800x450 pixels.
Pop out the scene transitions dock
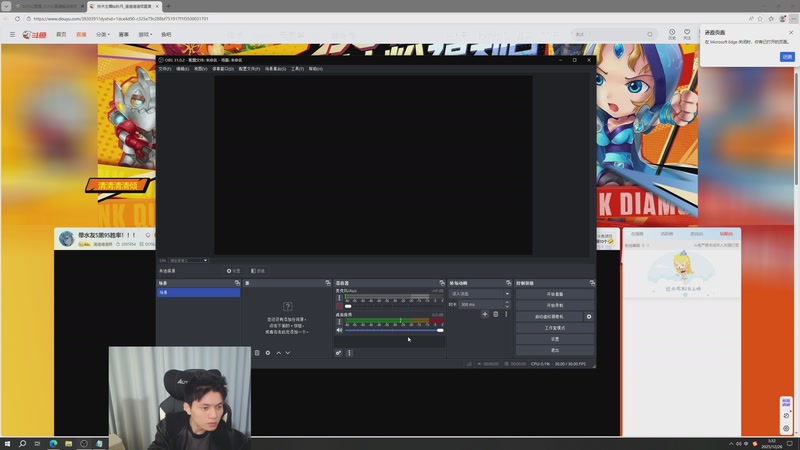point(508,283)
